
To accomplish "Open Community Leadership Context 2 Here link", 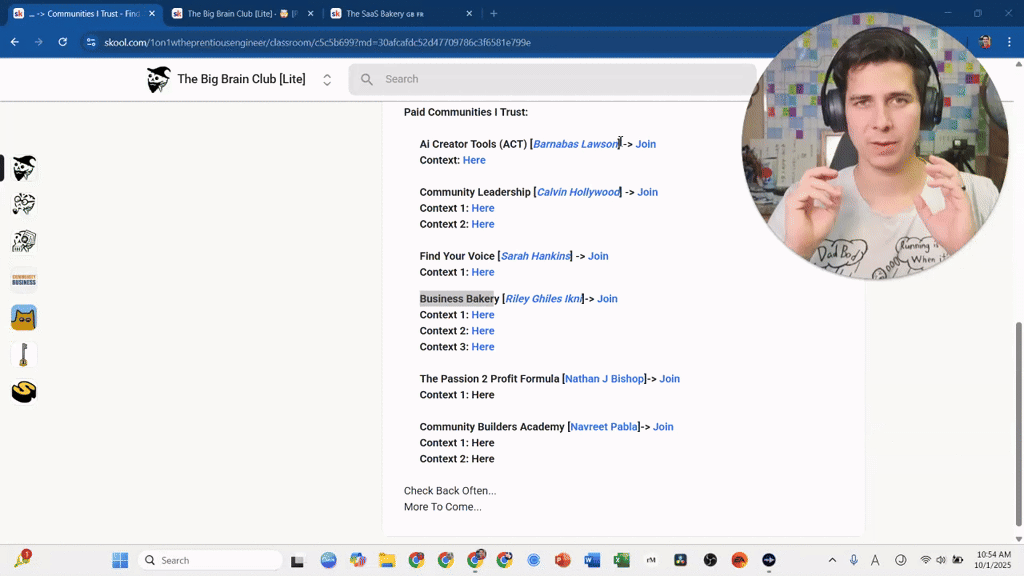I will pyautogui.click(x=483, y=224).
